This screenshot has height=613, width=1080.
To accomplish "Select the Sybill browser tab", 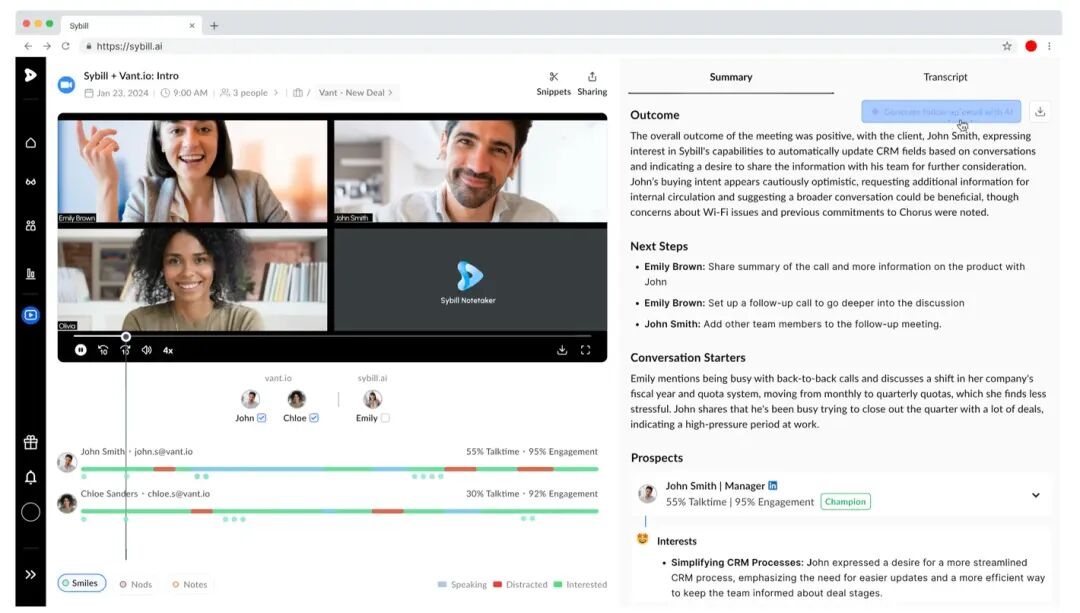I will tap(131, 25).
